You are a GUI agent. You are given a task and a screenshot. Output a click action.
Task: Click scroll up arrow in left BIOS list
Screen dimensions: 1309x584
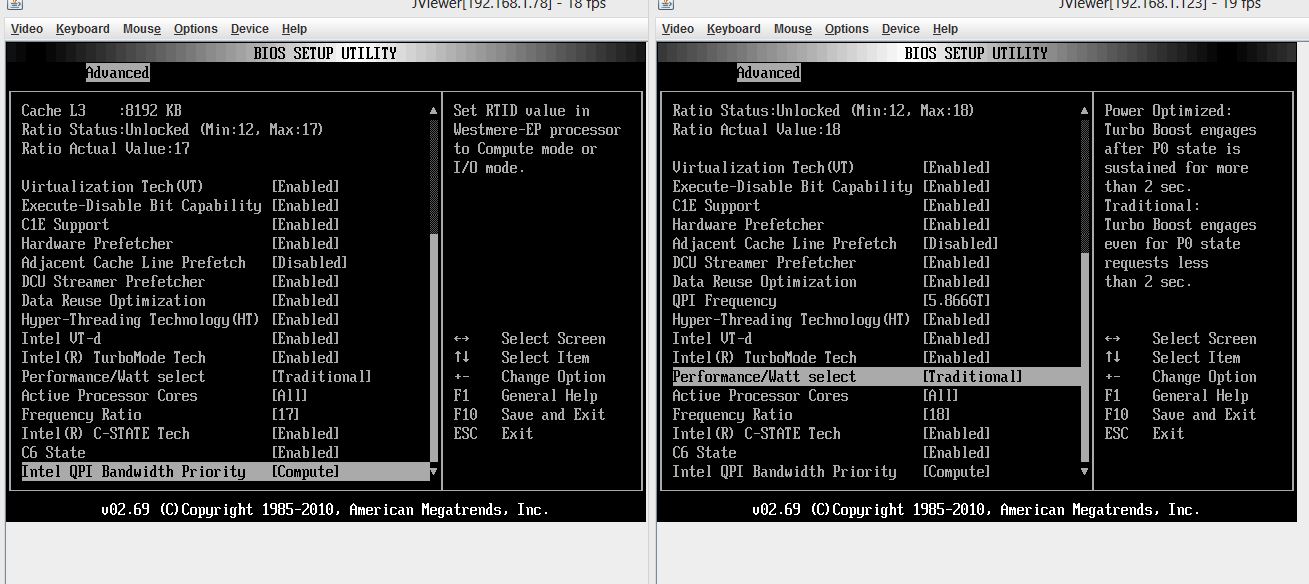pyautogui.click(x=433, y=111)
